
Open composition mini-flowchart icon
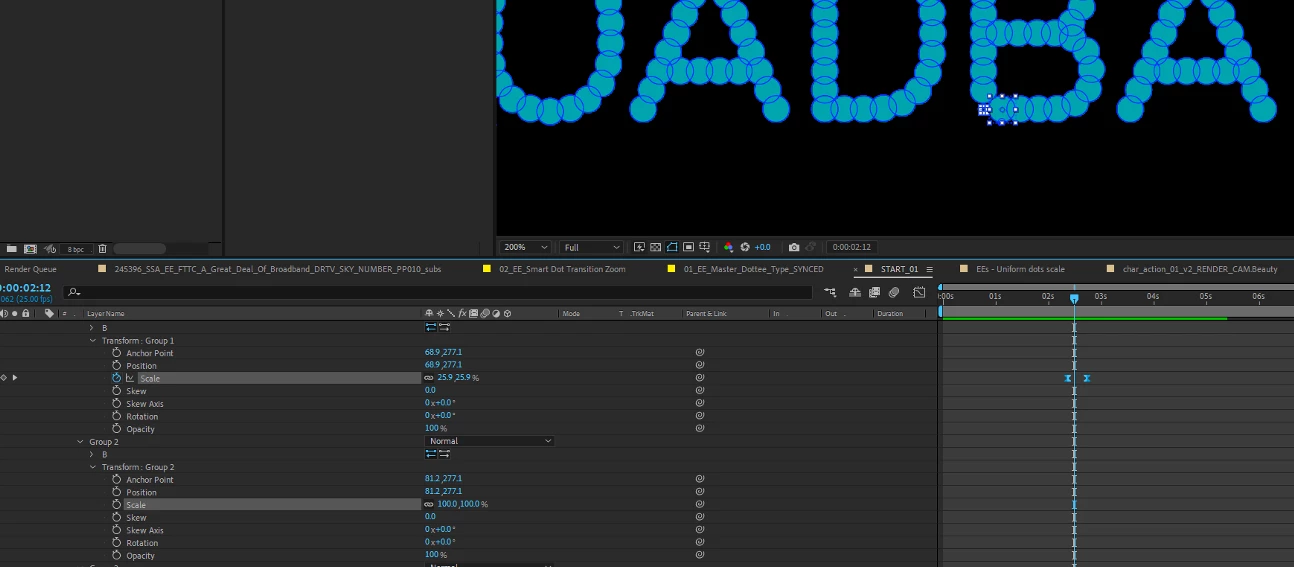[831, 292]
